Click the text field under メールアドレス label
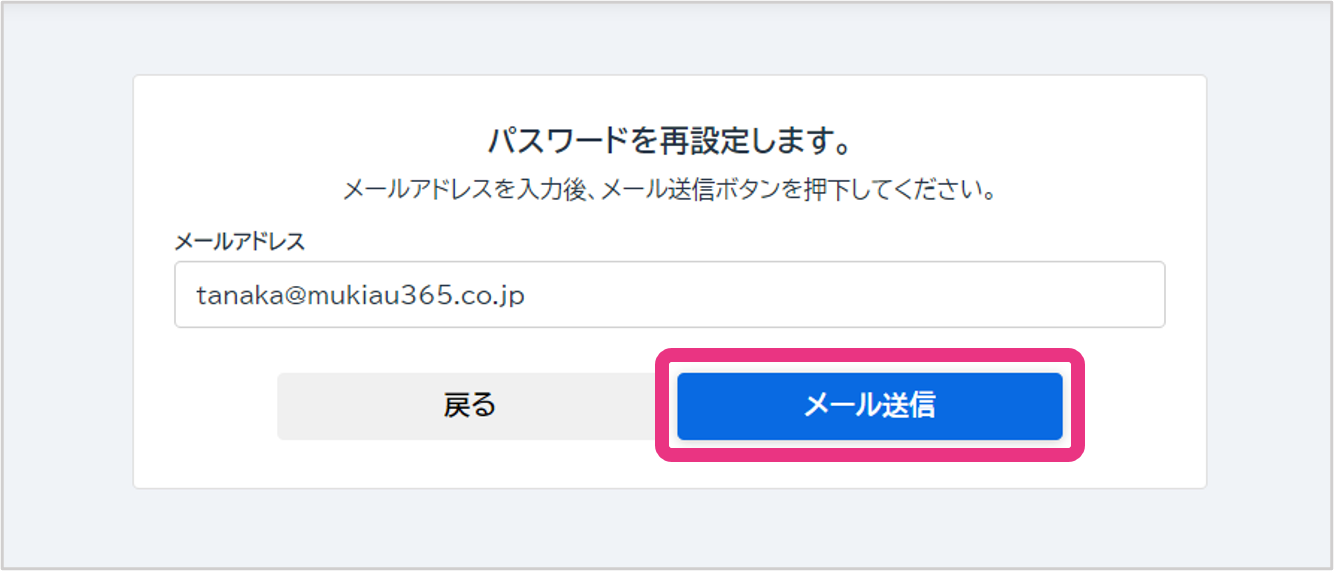This screenshot has width=1334, height=571. pos(669,295)
